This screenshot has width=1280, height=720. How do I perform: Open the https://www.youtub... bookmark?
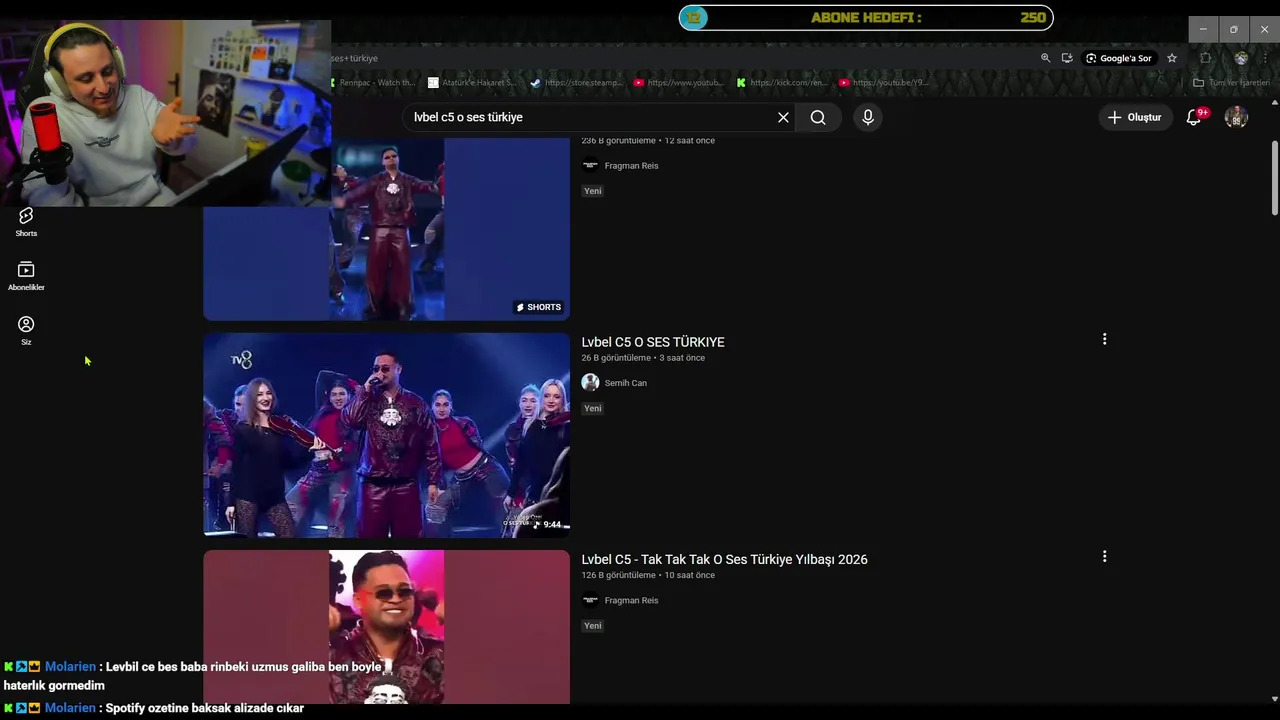click(679, 83)
